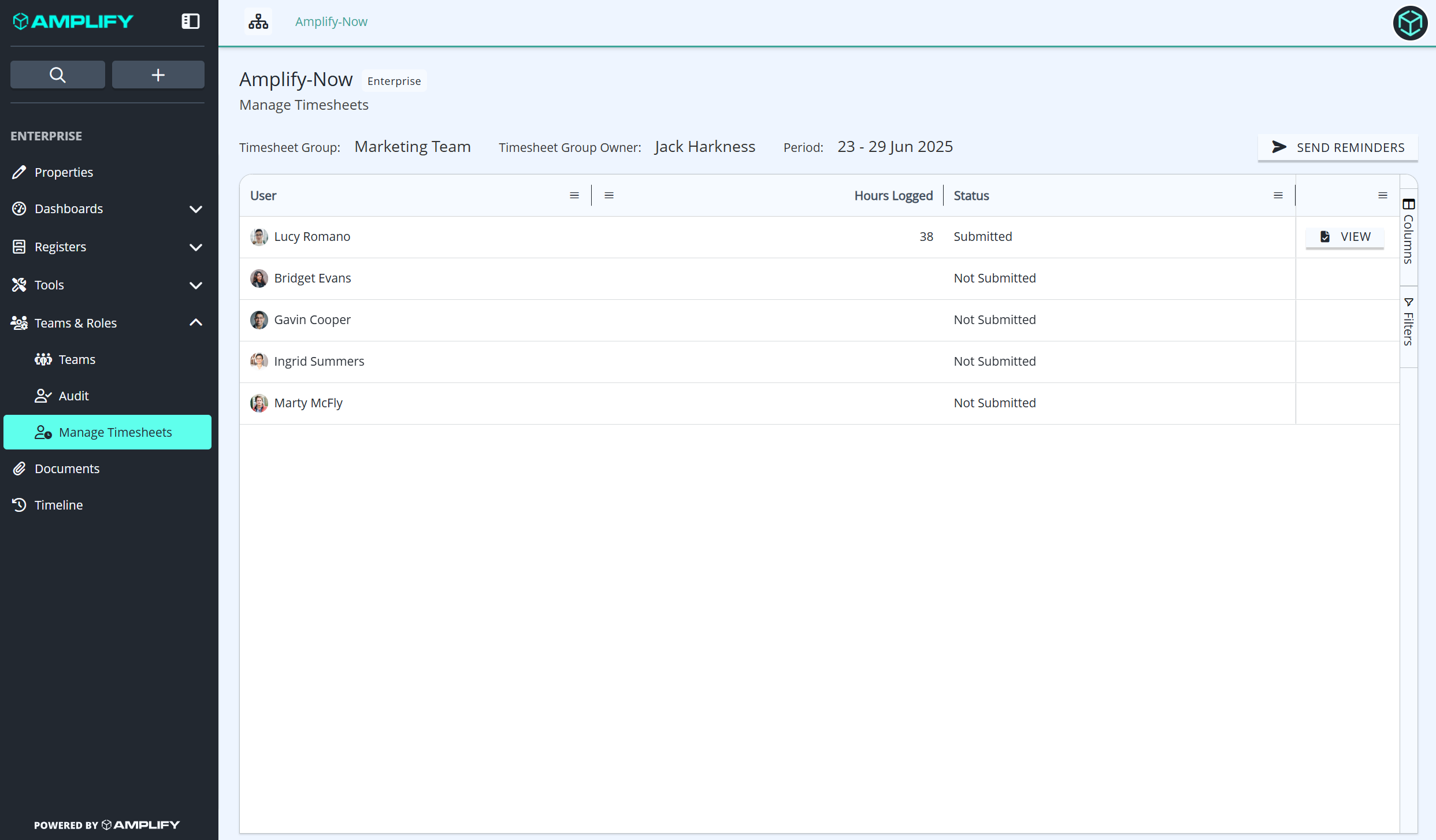Expand the Dashboards chevron
The image size is (1436, 840).
(x=196, y=209)
